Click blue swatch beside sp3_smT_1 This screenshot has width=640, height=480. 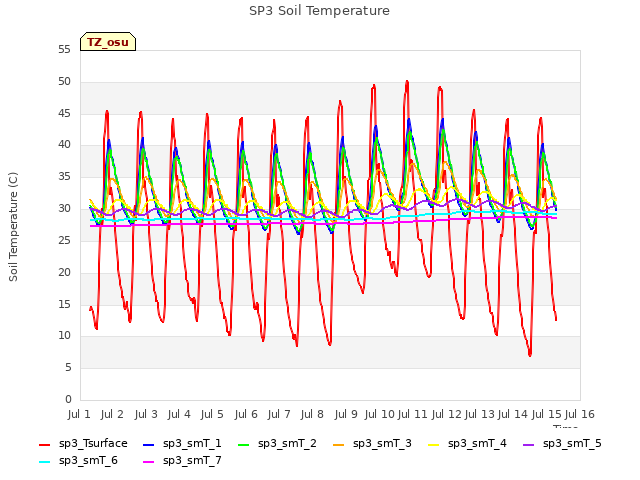[x=149, y=444]
